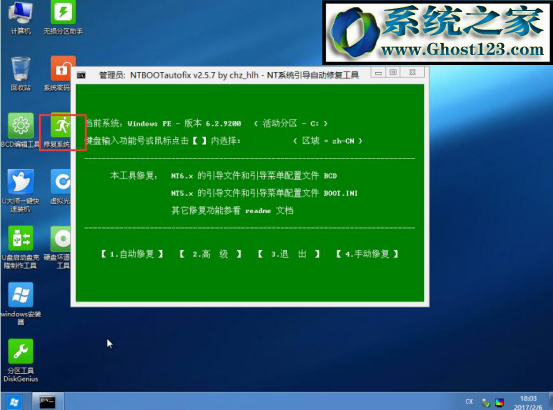Launch the U盘启动盘克隆制作工具 icon

tap(21, 247)
